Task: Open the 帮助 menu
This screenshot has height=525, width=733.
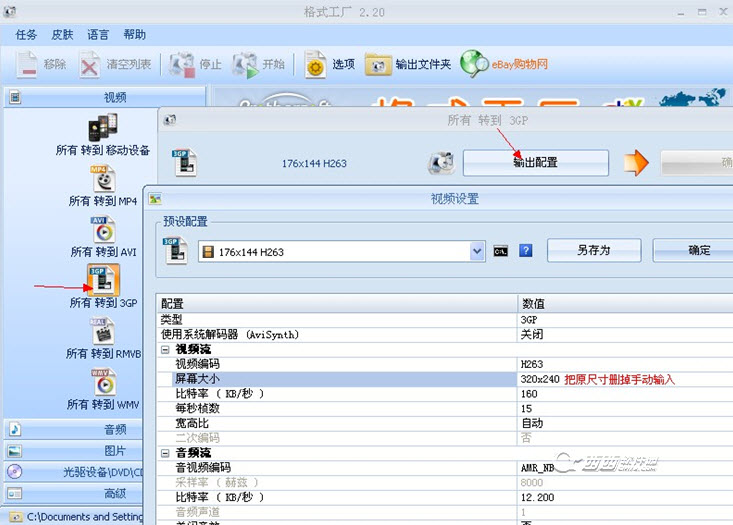Action: 135,35
